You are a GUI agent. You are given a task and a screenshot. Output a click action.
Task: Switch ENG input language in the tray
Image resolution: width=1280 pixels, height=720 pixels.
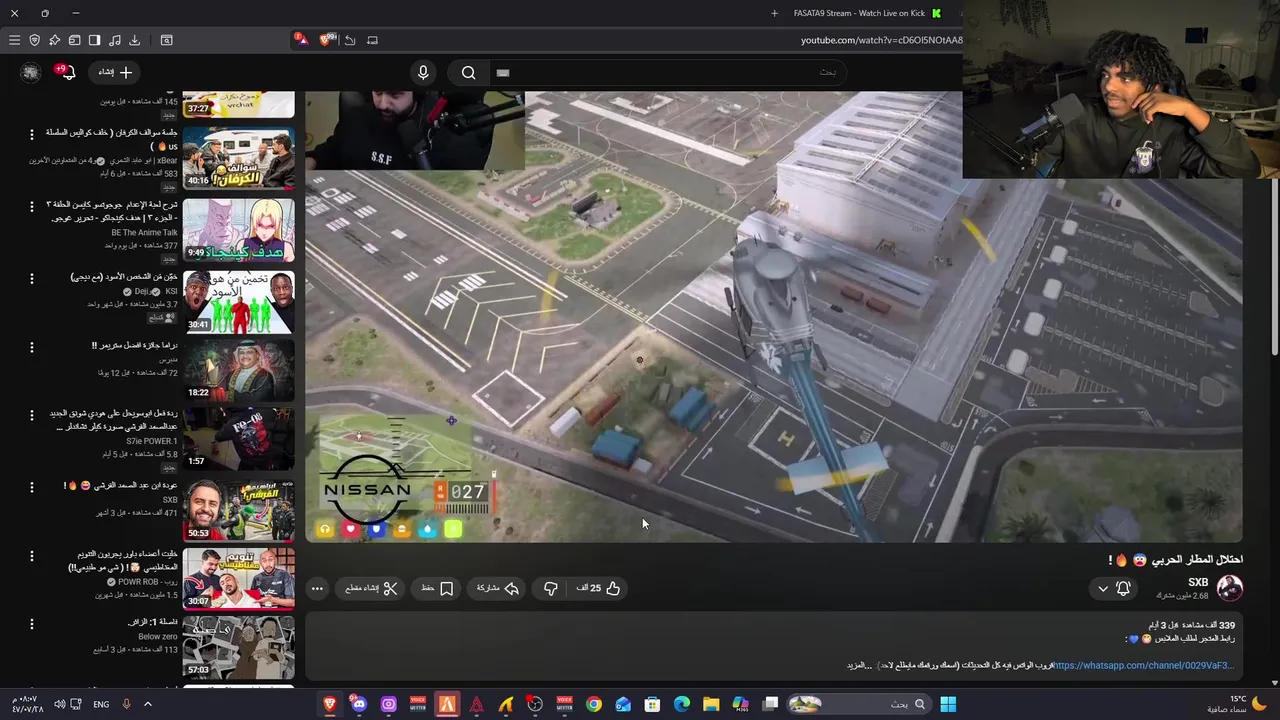pyautogui.click(x=101, y=704)
